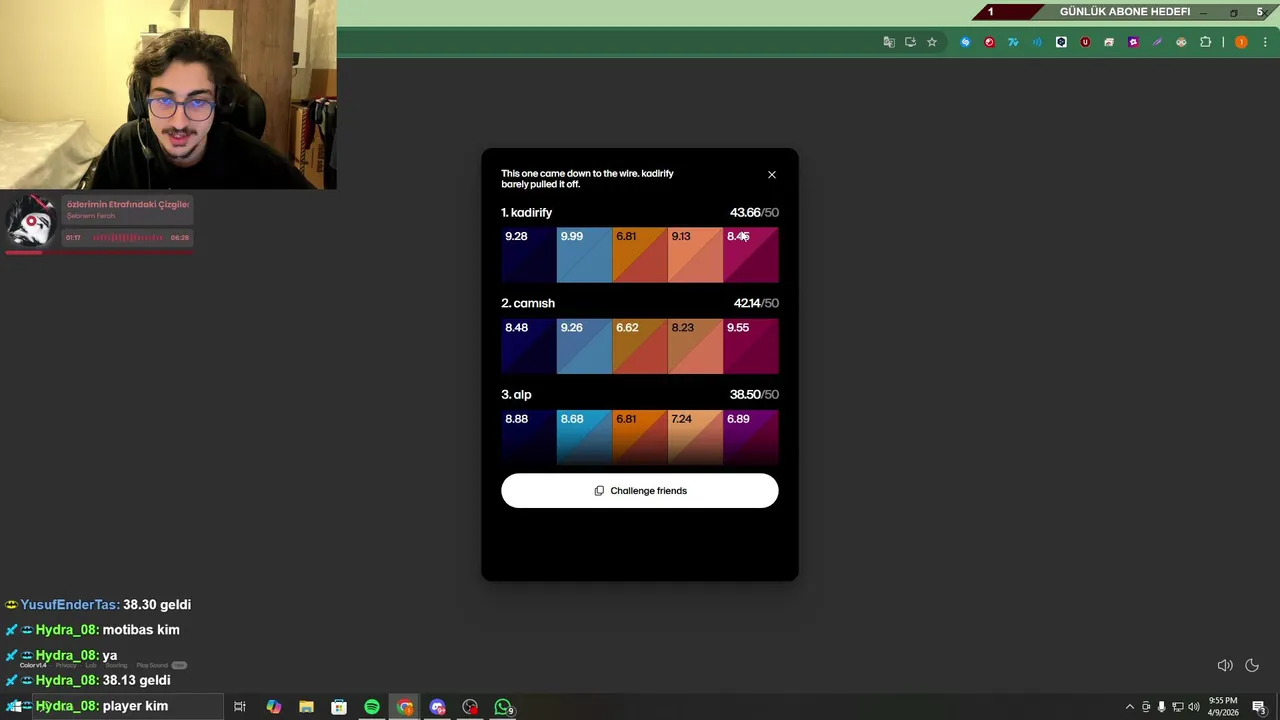The width and height of the screenshot is (1280, 720).
Task: Open the Privacy link in the page footer
Action: tap(66, 665)
